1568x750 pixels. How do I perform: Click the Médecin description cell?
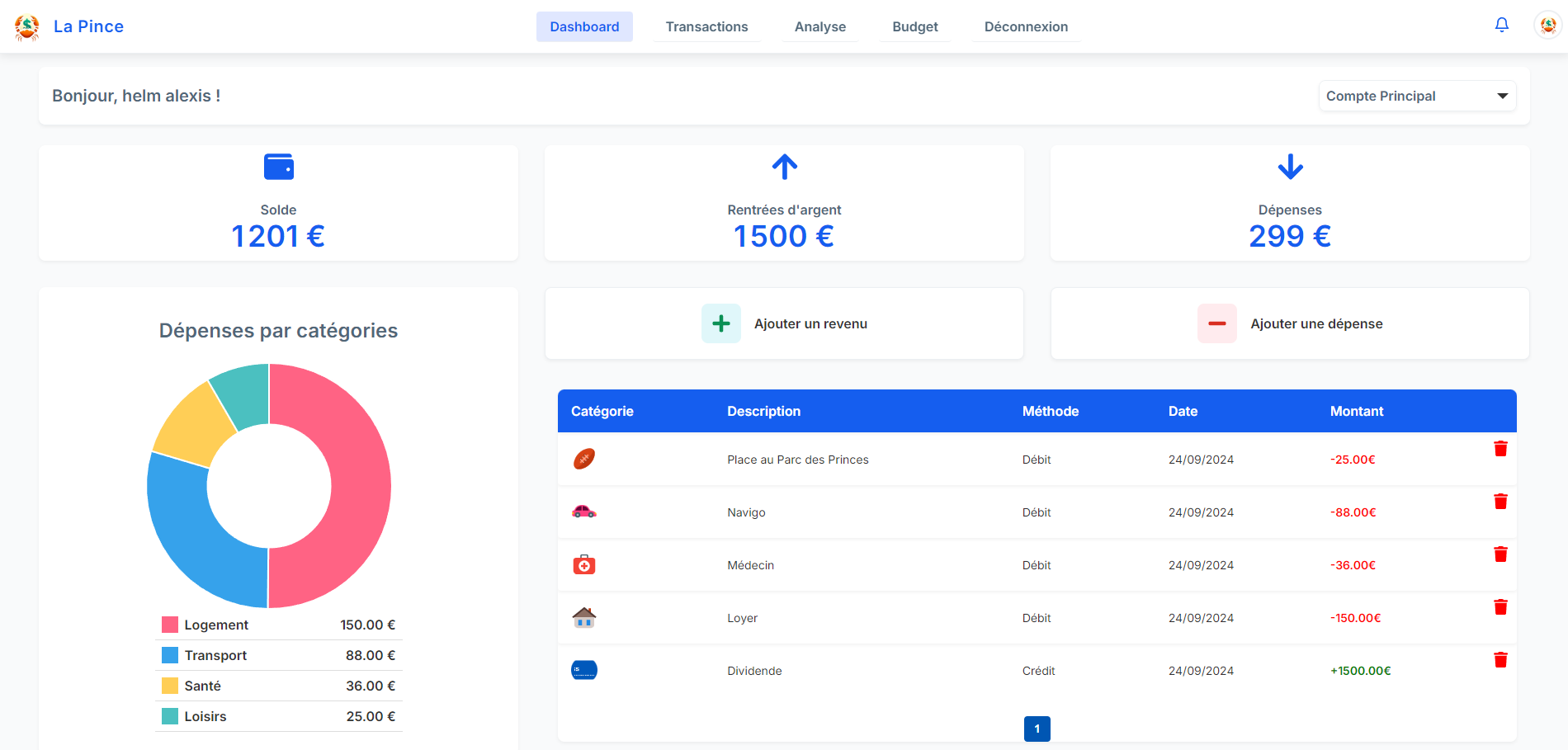[x=750, y=565]
